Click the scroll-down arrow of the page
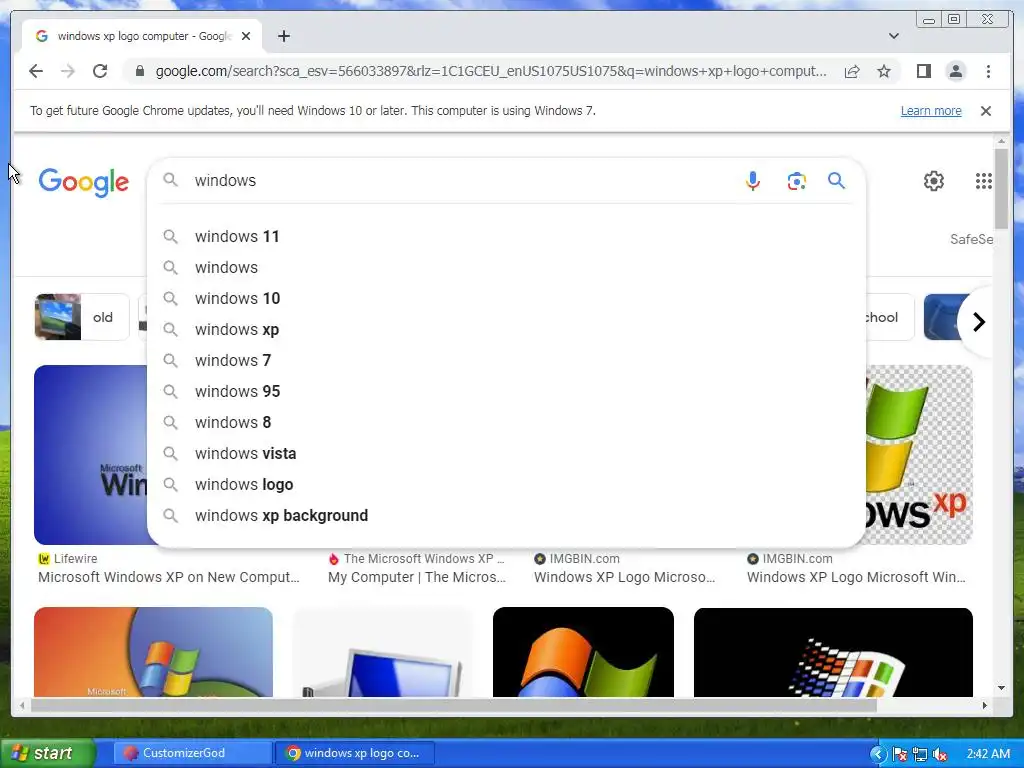Screen dimensions: 1024x768 coord(1001,688)
